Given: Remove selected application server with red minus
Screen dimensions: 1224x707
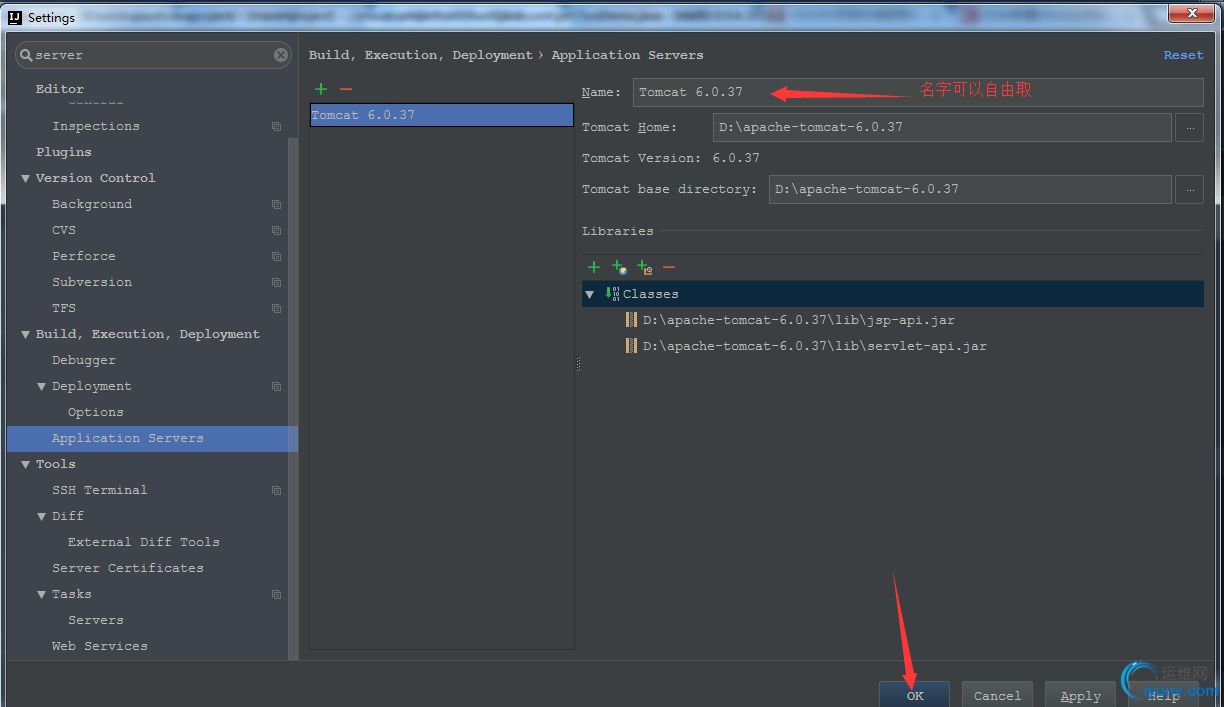Looking at the screenshot, I should [346, 89].
